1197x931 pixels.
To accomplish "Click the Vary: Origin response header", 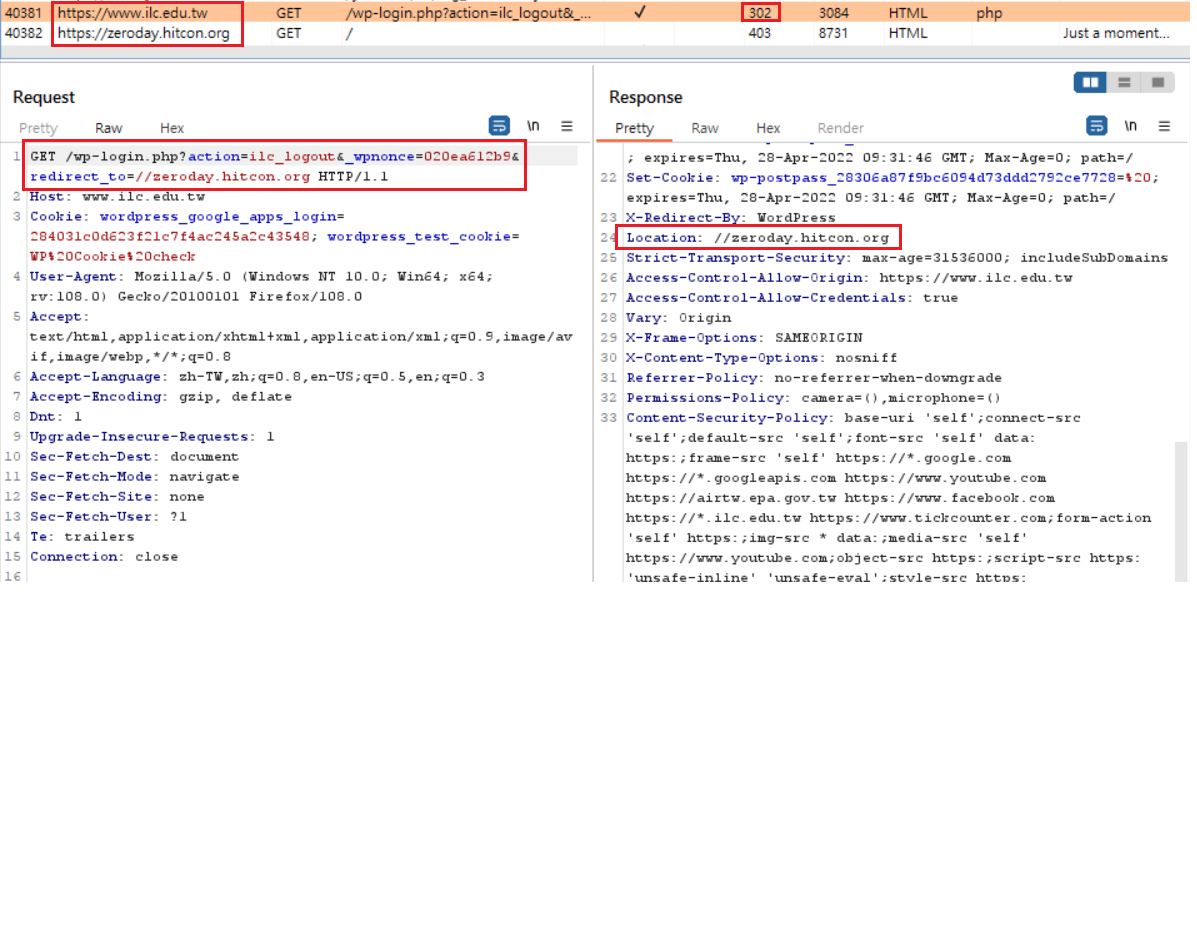I will [679, 317].
